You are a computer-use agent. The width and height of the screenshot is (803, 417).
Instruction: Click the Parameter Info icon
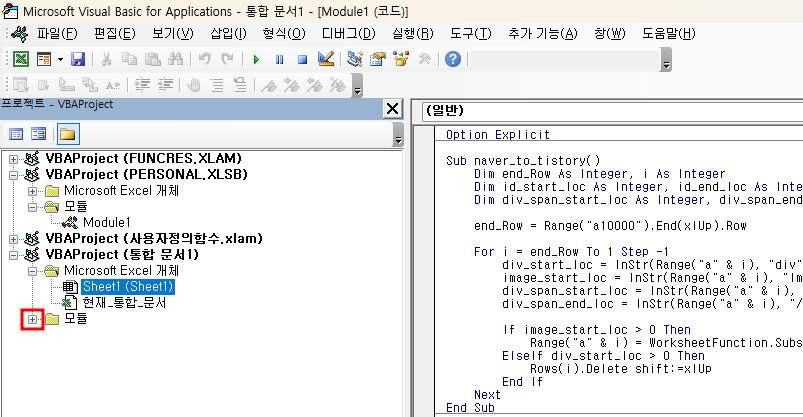point(90,85)
